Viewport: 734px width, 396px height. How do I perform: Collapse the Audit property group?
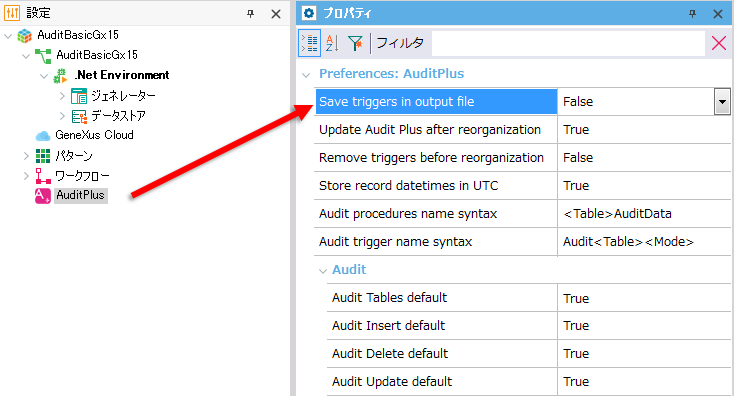(x=323, y=271)
